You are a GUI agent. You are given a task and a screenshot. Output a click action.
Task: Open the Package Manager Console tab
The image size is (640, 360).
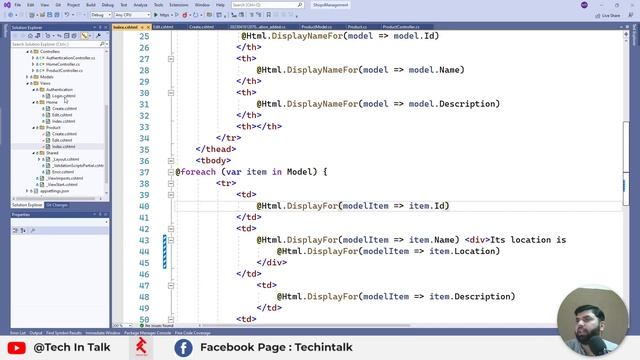coord(147,333)
